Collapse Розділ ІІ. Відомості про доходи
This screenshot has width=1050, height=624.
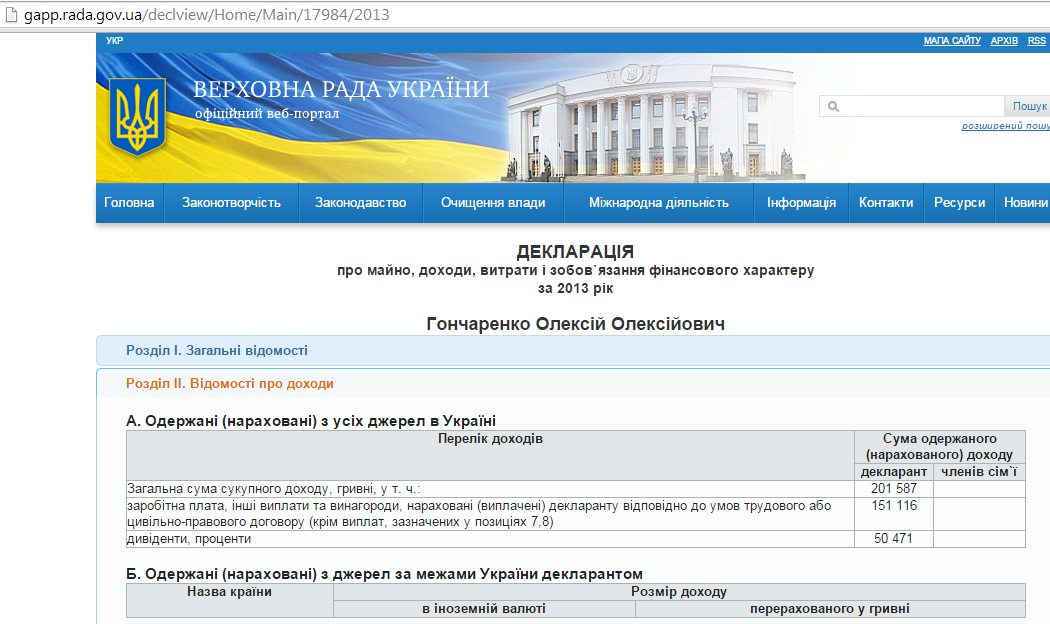coord(230,383)
